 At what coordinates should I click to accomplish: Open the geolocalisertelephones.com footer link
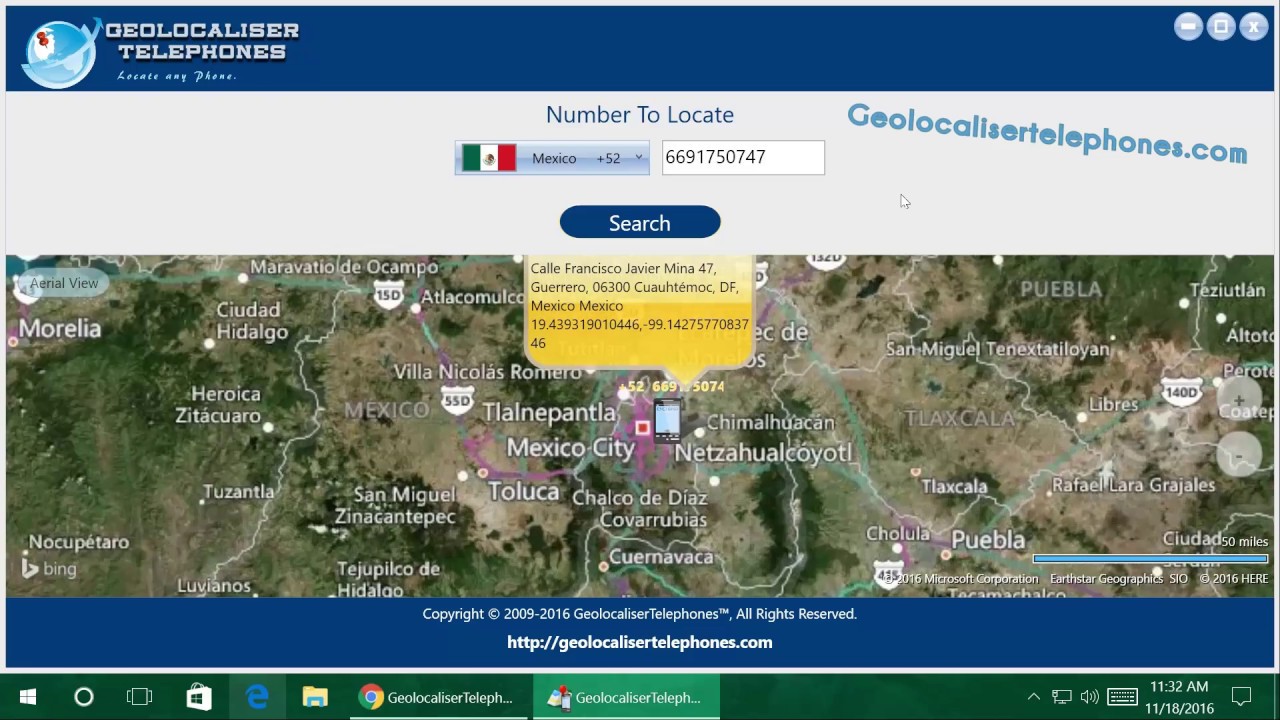(640, 642)
